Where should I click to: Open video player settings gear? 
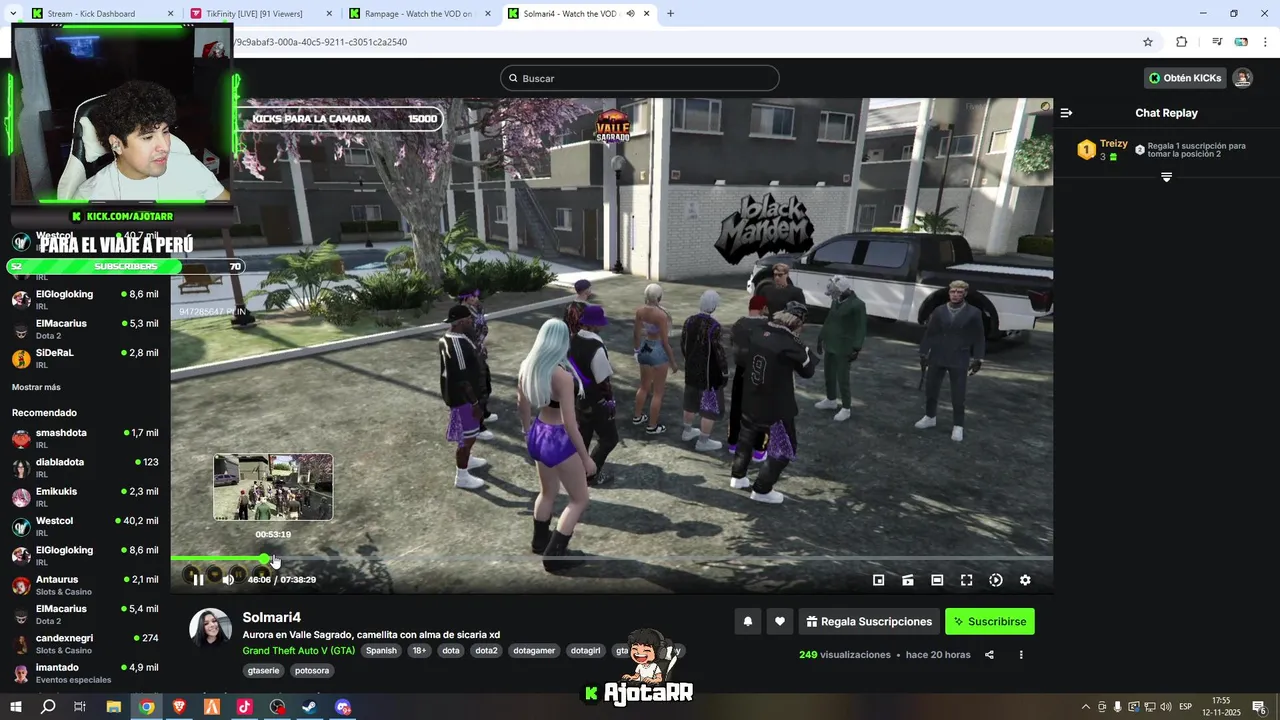point(1025,580)
